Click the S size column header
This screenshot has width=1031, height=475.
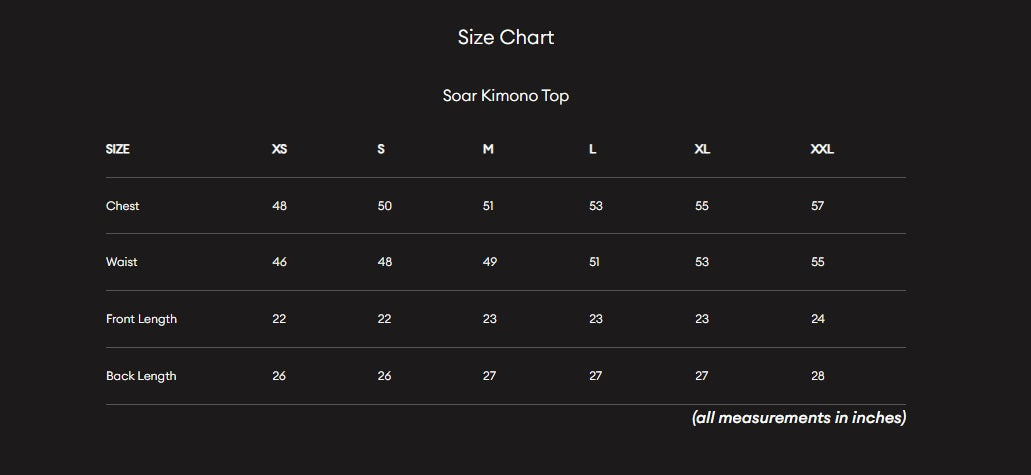pyautogui.click(x=381, y=149)
